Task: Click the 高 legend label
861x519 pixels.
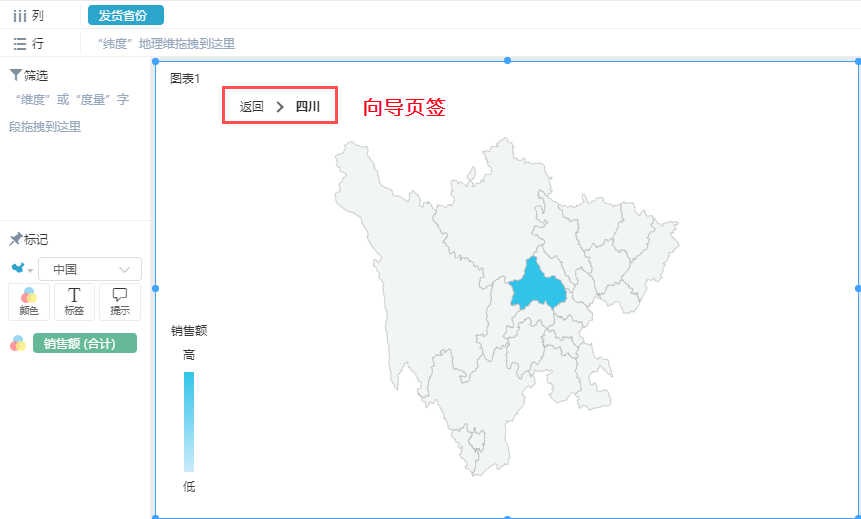Action: coord(189,355)
